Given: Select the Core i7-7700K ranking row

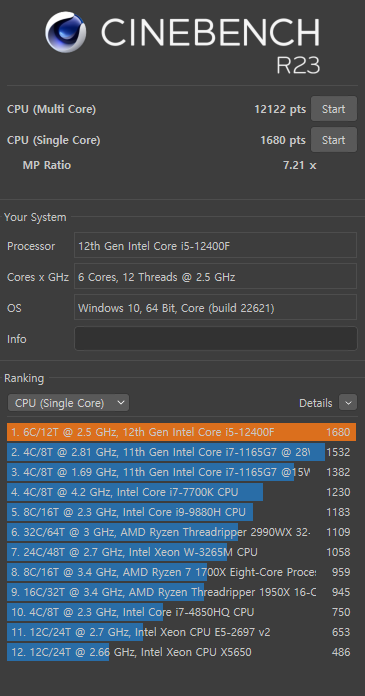Looking at the screenshot, I should (x=181, y=492).
